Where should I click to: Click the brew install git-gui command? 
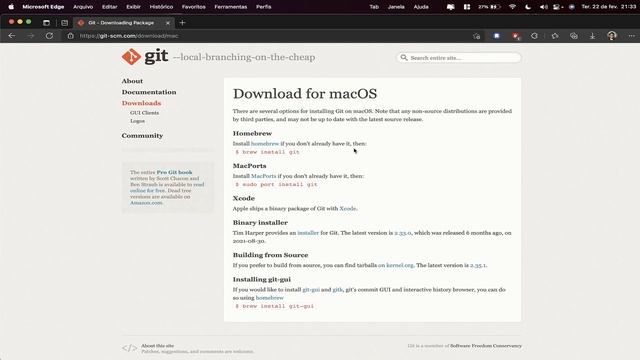[274, 306]
